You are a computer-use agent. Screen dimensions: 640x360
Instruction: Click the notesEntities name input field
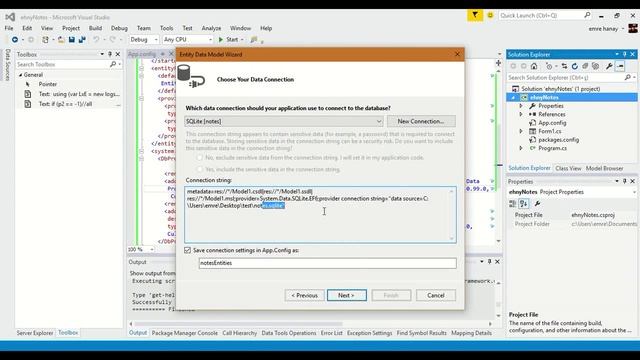328,263
